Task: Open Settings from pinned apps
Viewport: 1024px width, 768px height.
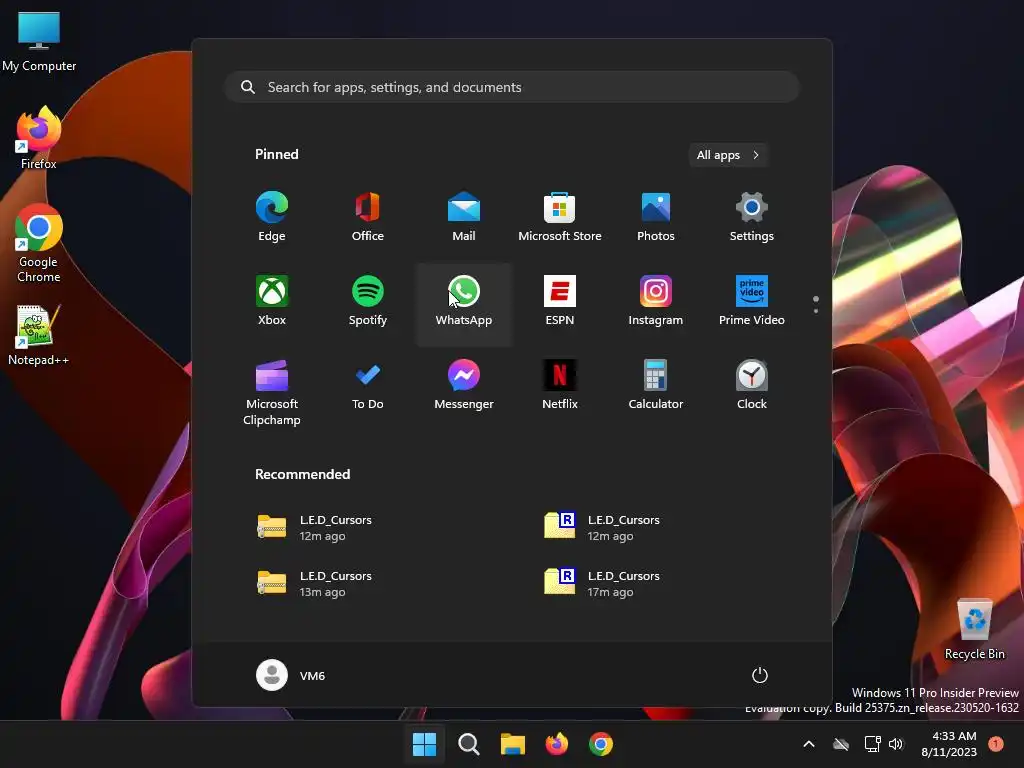Action: (x=752, y=217)
